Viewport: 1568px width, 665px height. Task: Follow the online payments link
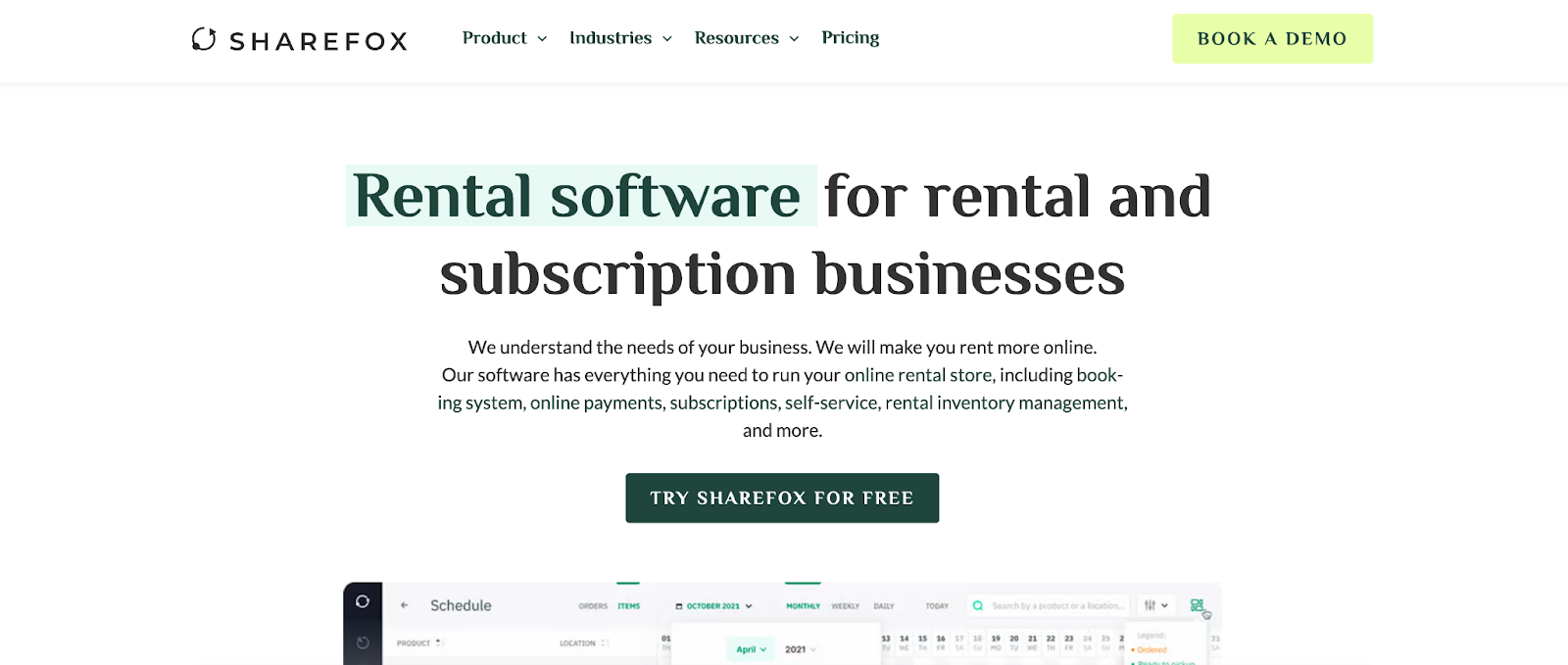coord(596,403)
